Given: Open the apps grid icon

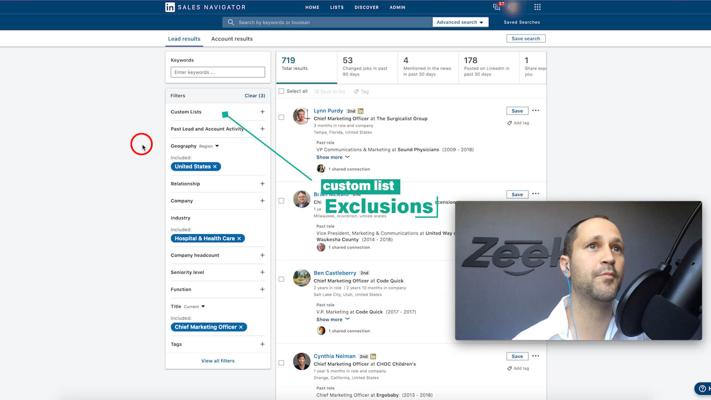Looking at the screenshot, I should pyautogui.click(x=537, y=7).
